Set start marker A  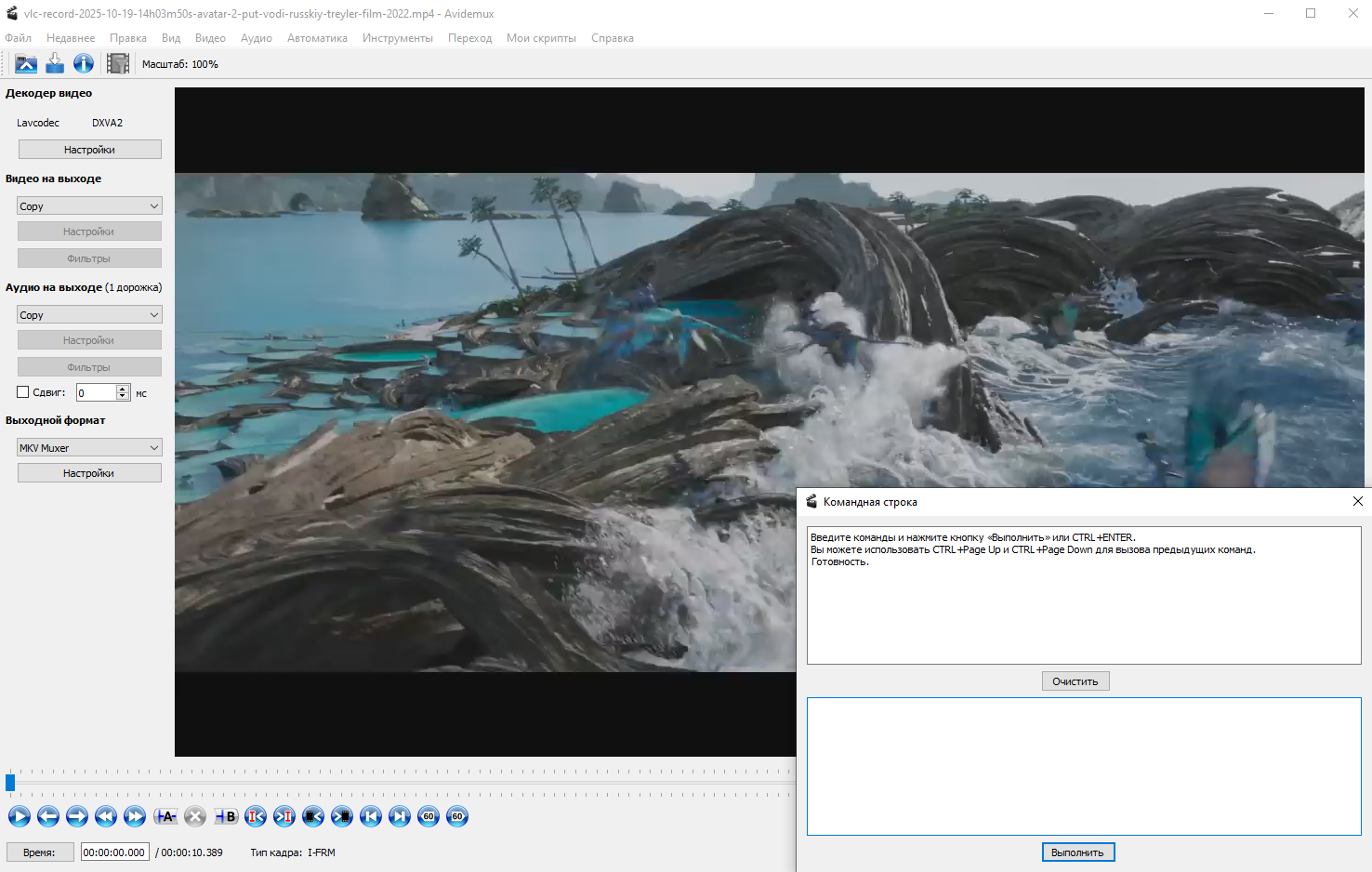pyautogui.click(x=165, y=816)
